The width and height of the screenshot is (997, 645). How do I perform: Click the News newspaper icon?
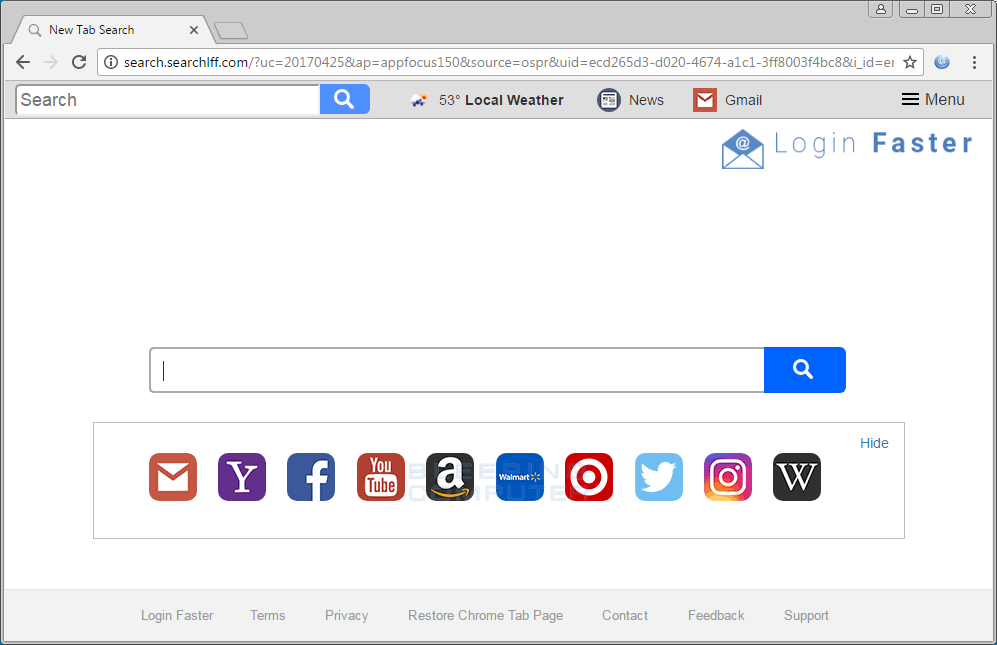pyautogui.click(x=609, y=100)
